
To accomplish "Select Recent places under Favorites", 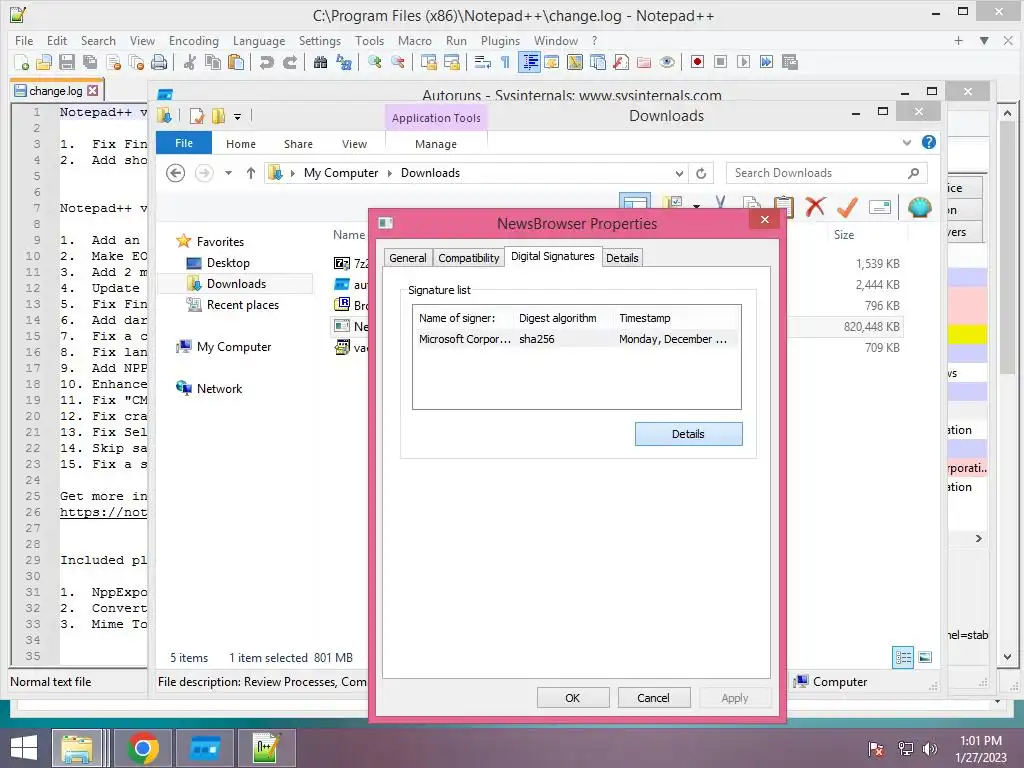I will 242,305.
